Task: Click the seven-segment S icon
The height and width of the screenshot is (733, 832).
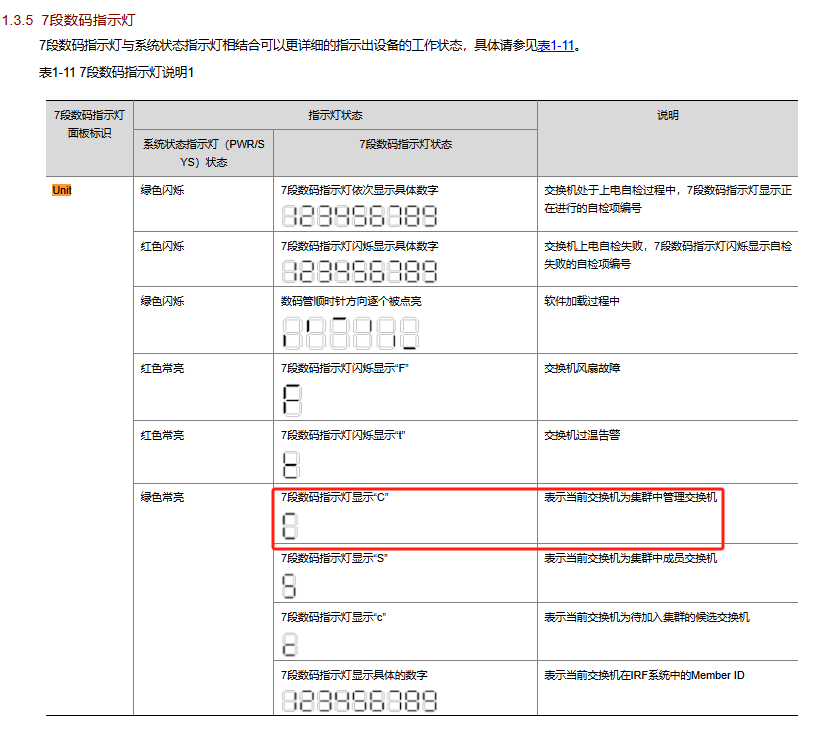Action: tap(289, 586)
